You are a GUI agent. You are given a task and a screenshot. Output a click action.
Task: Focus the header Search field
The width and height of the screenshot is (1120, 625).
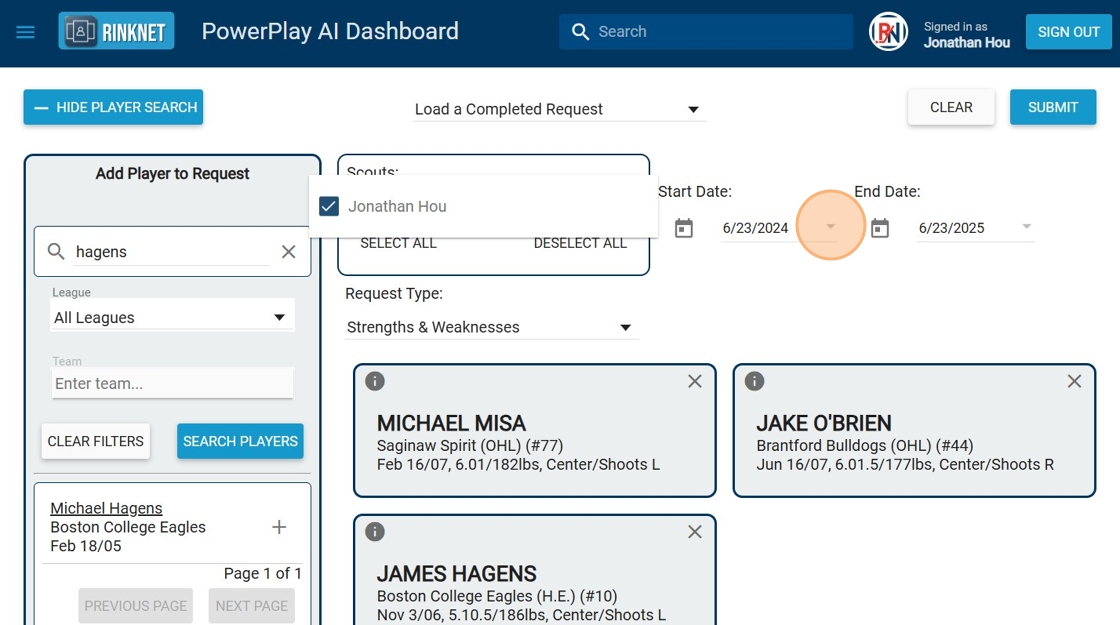(x=706, y=31)
